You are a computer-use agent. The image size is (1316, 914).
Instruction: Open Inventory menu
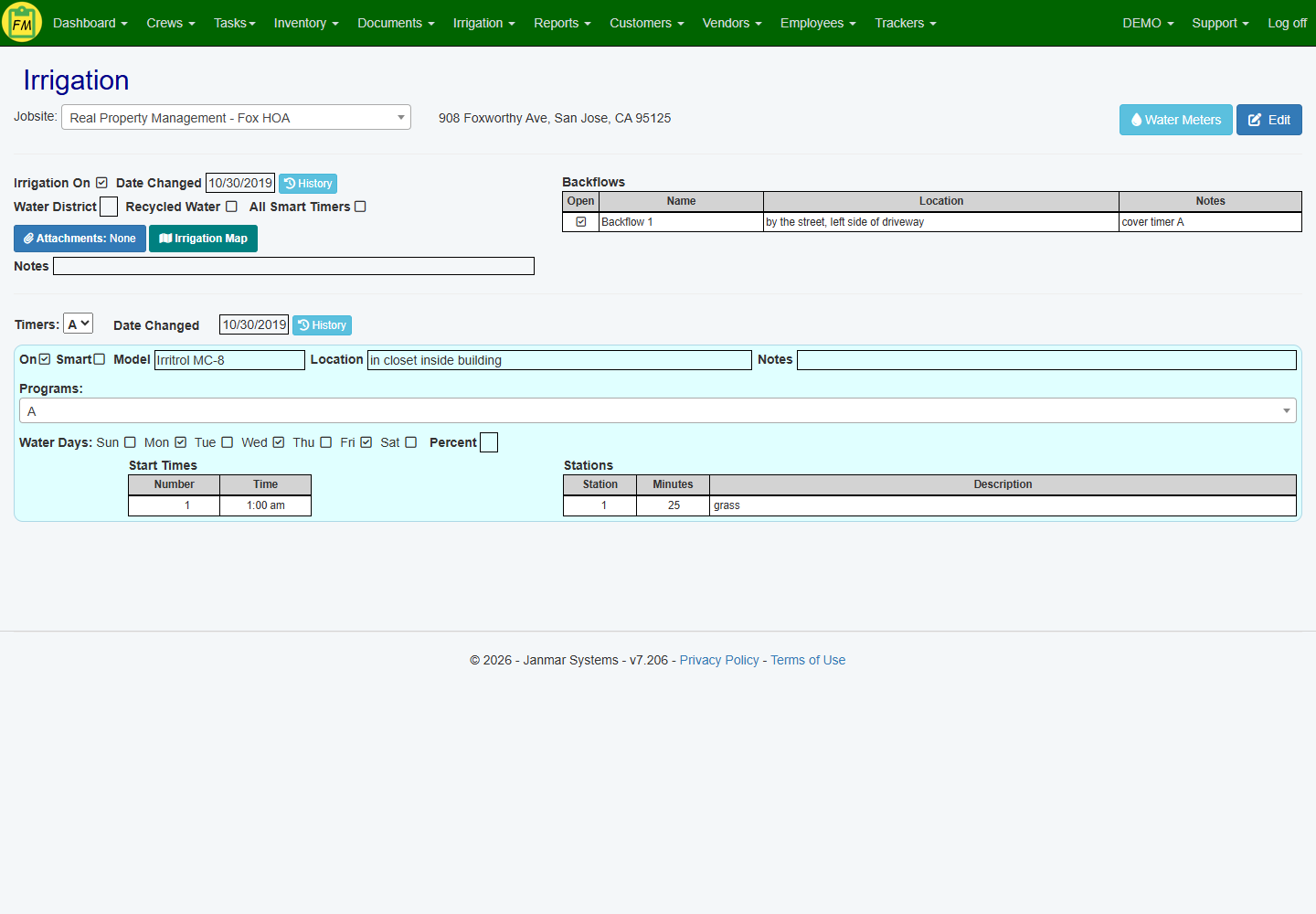pyautogui.click(x=306, y=23)
